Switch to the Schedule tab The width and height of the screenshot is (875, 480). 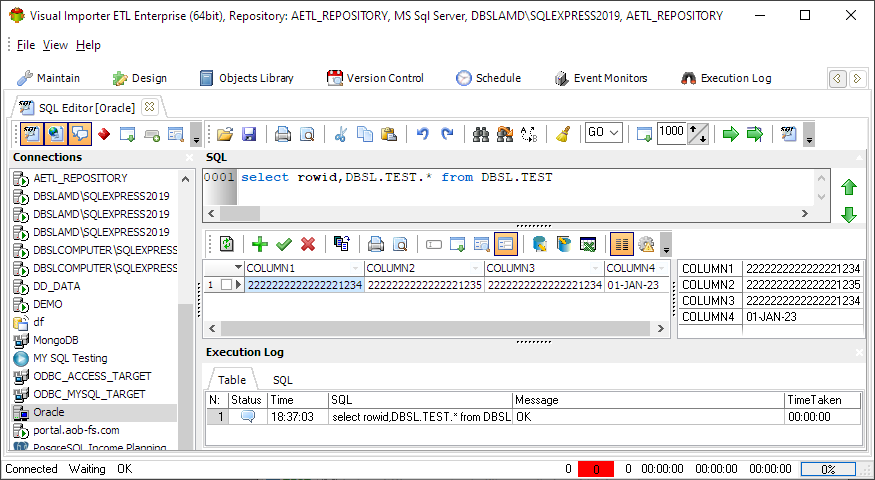pos(488,78)
